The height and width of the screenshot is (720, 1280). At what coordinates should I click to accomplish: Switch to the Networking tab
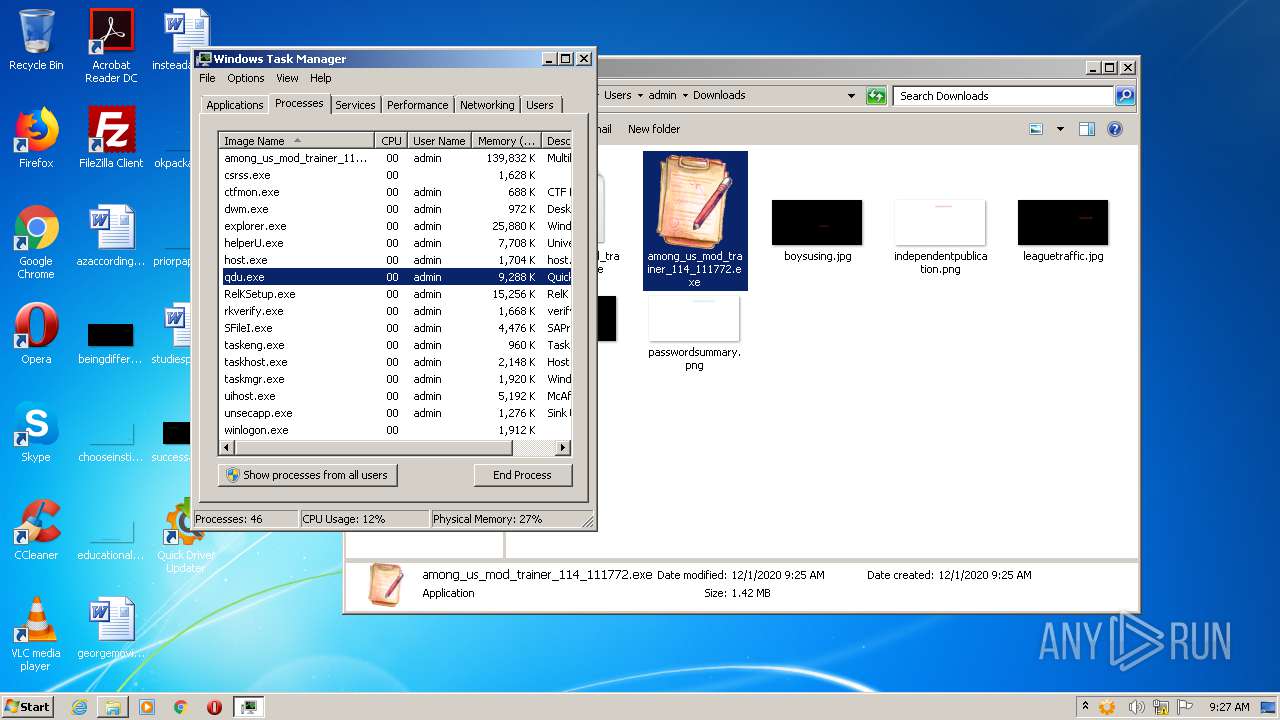pos(487,105)
